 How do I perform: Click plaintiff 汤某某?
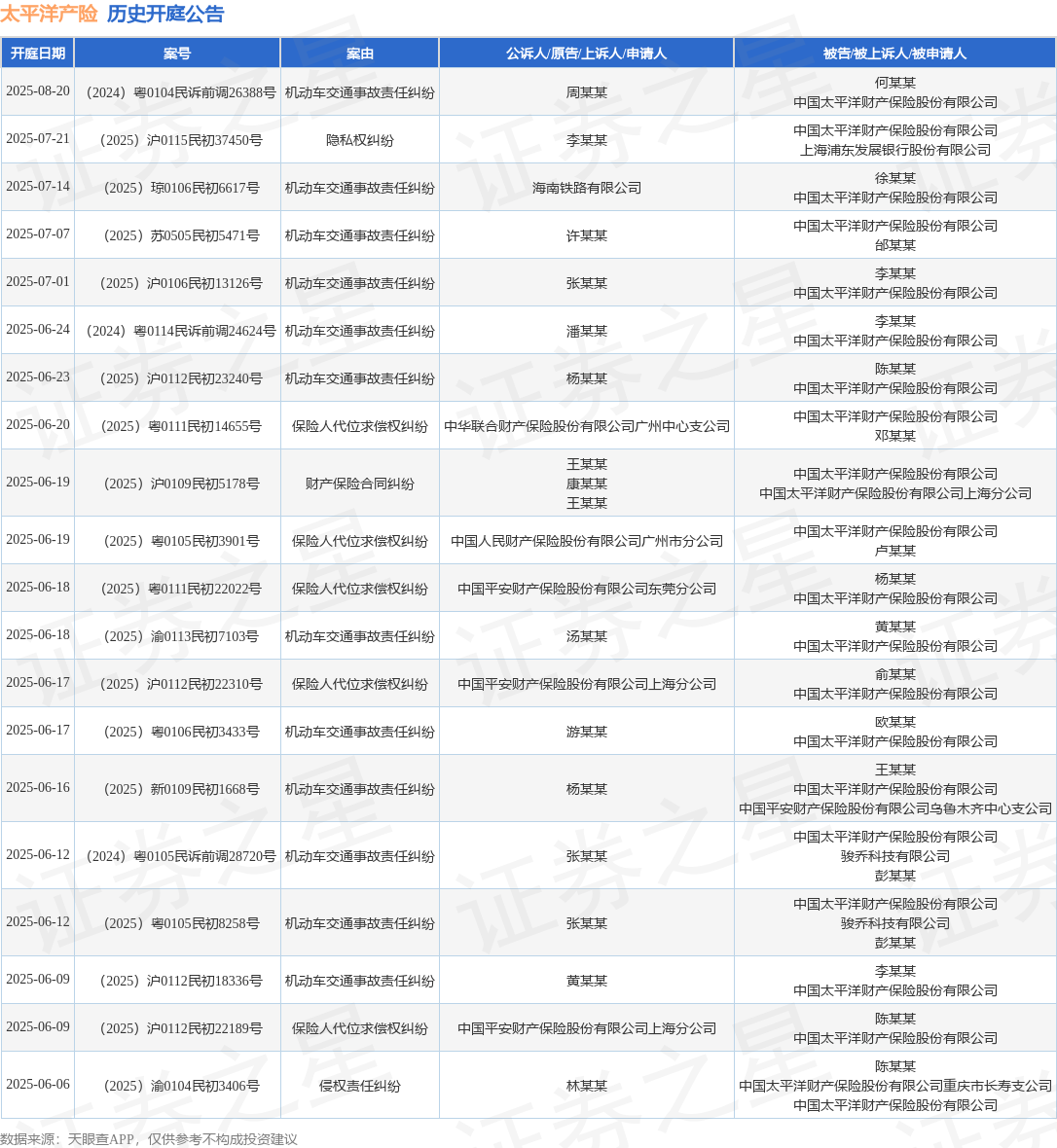pos(587,636)
